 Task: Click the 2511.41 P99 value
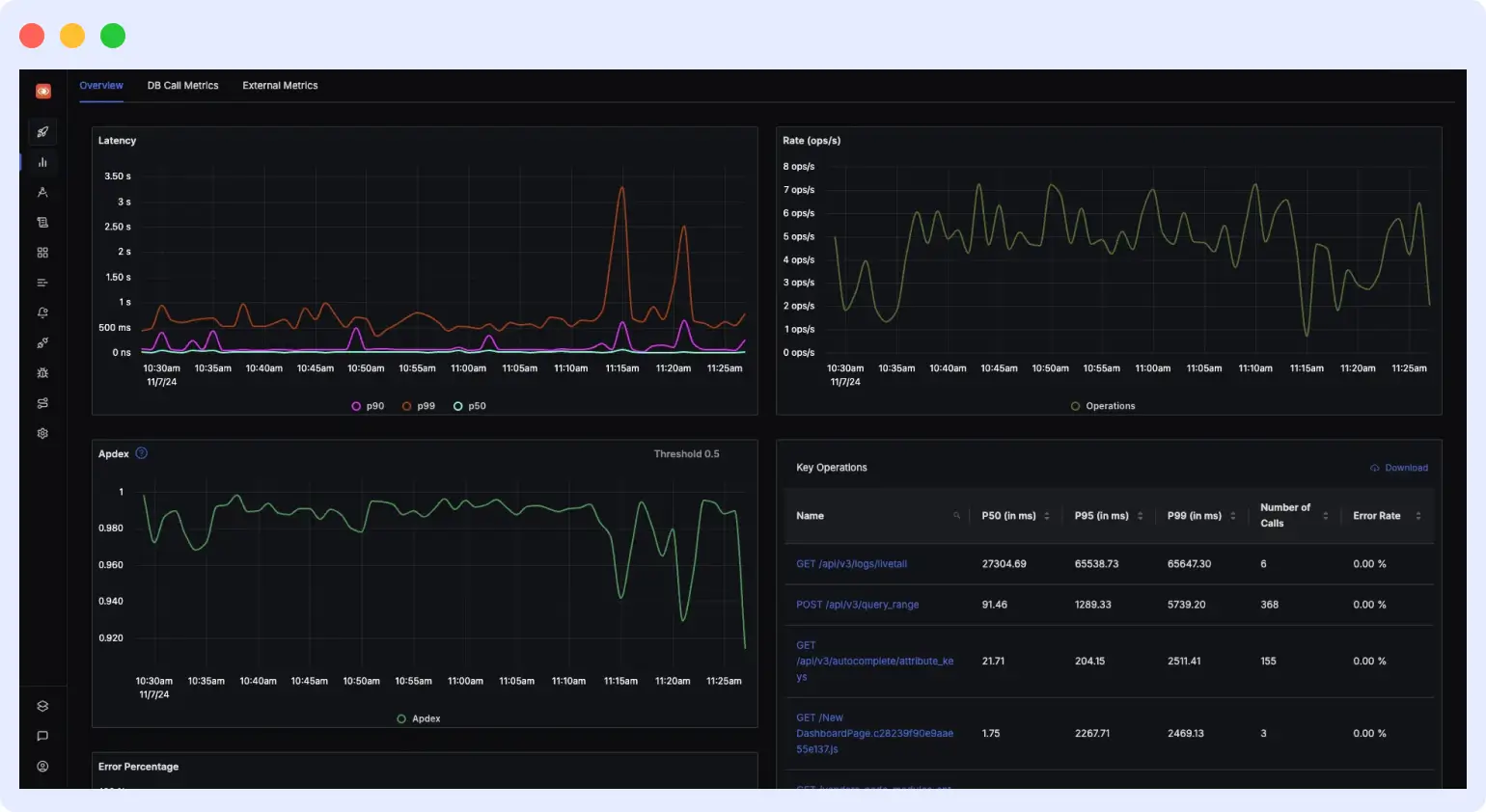point(1184,662)
